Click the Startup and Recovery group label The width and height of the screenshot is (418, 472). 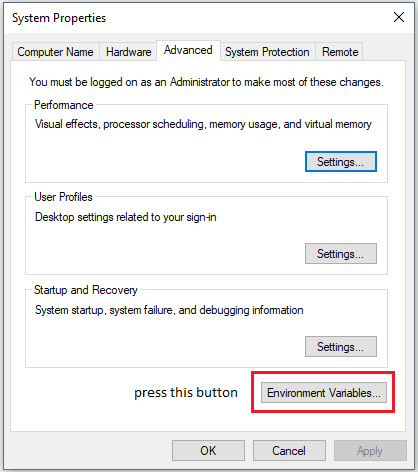(x=86, y=290)
